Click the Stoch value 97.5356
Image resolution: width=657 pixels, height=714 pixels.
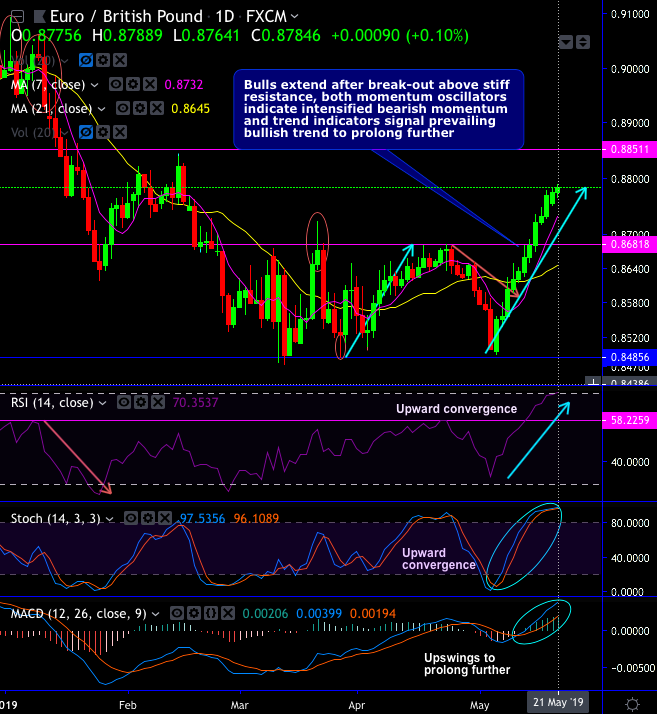202,519
